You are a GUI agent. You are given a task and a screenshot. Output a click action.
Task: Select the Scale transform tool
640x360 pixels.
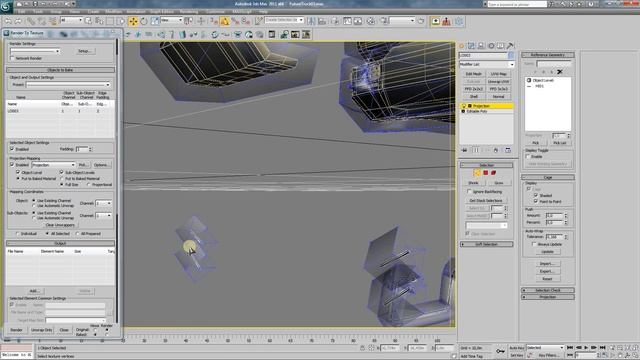click(x=155, y=21)
